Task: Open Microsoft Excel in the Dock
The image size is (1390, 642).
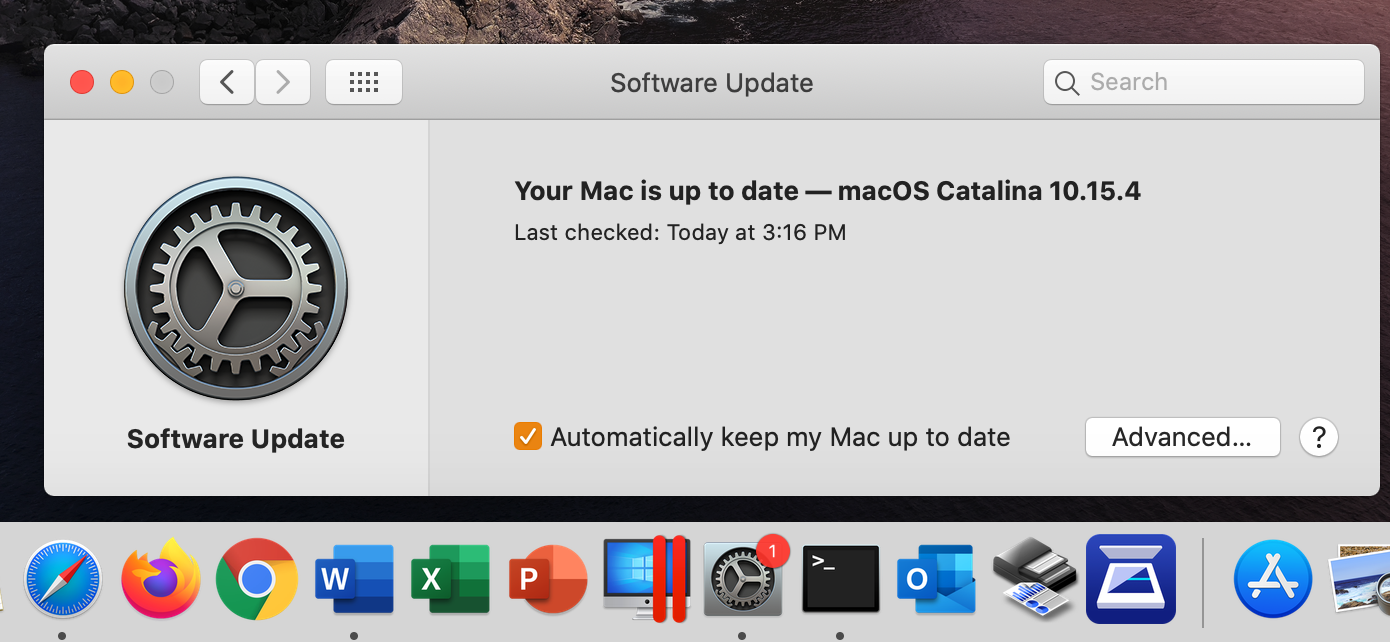Action: [451, 579]
